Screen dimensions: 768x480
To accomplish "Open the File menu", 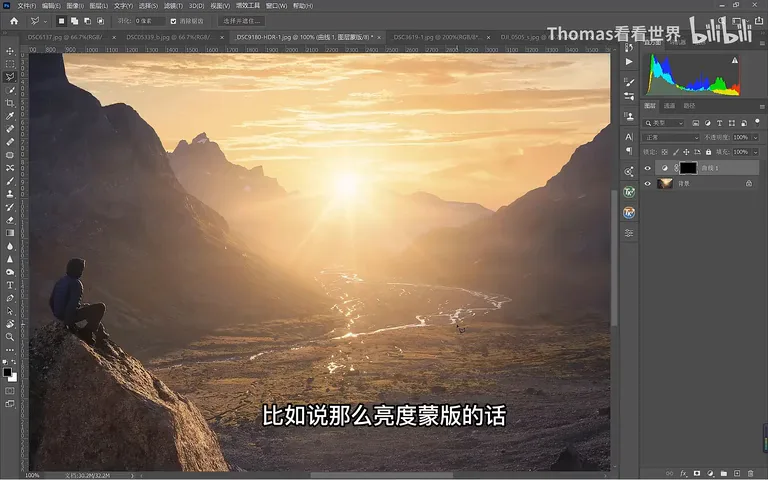I will point(26,6).
